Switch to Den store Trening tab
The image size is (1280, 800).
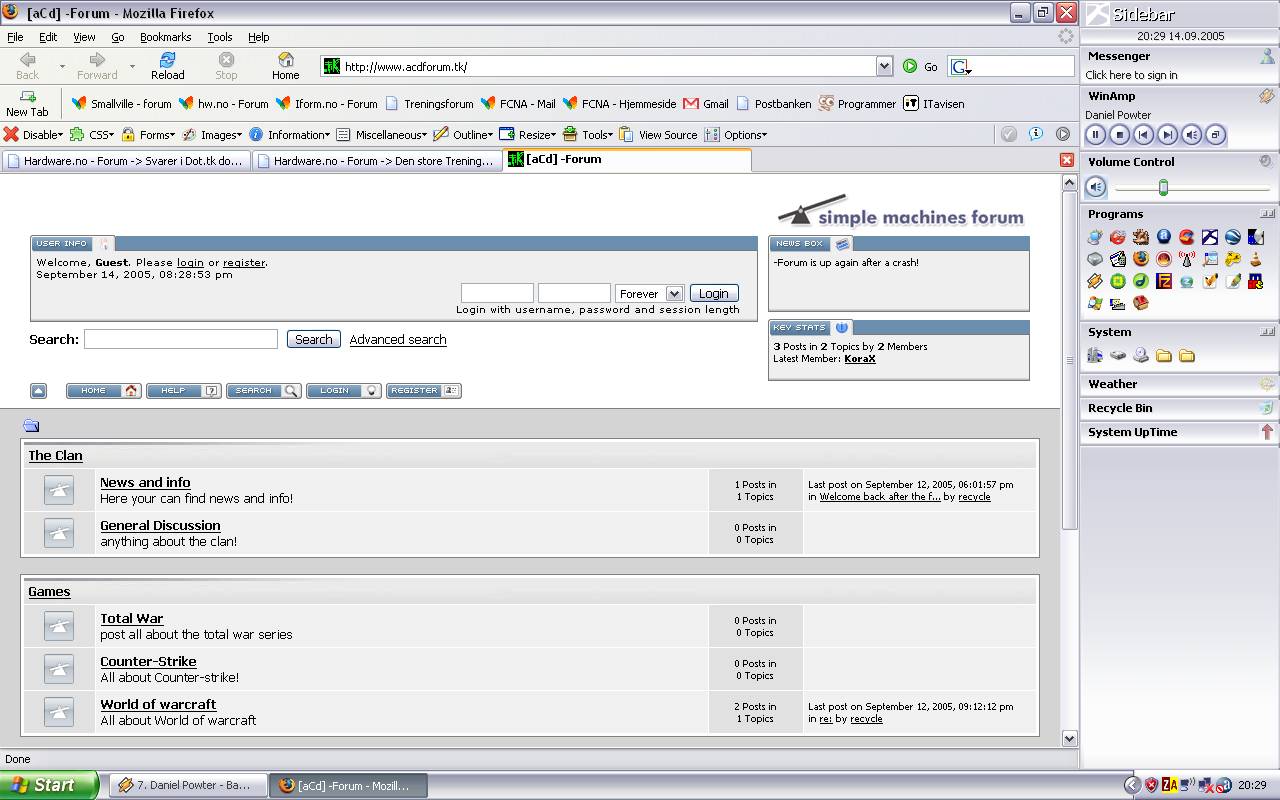[376, 161]
